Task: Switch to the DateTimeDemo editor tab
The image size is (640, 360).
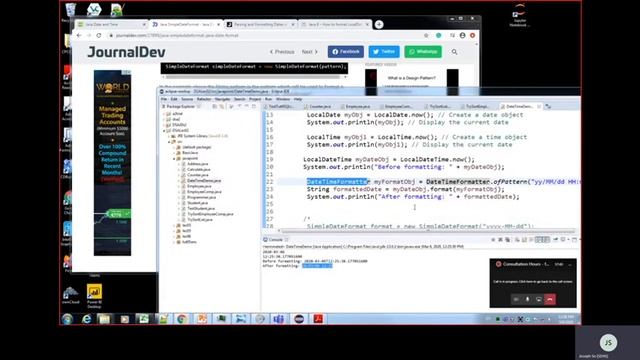Action: [x=519, y=107]
